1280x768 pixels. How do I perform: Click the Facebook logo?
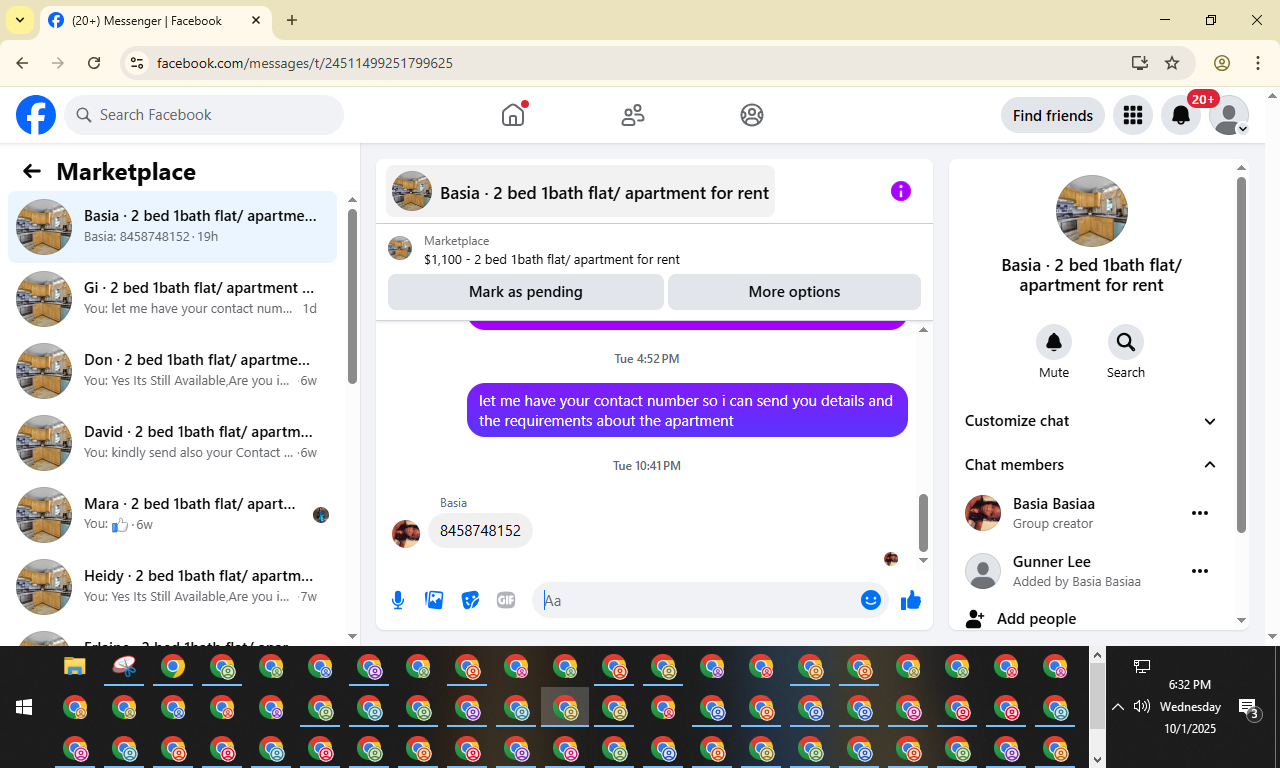[36, 115]
